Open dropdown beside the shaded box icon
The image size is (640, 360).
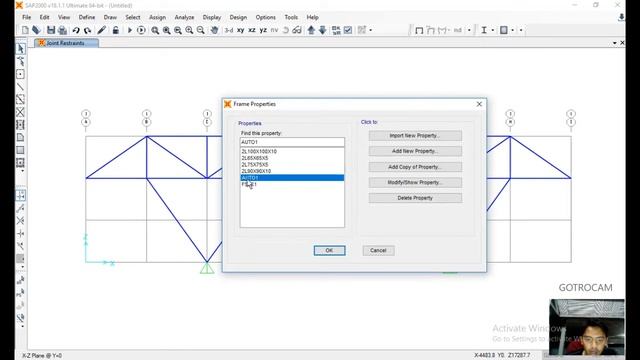[x=513, y=30]
